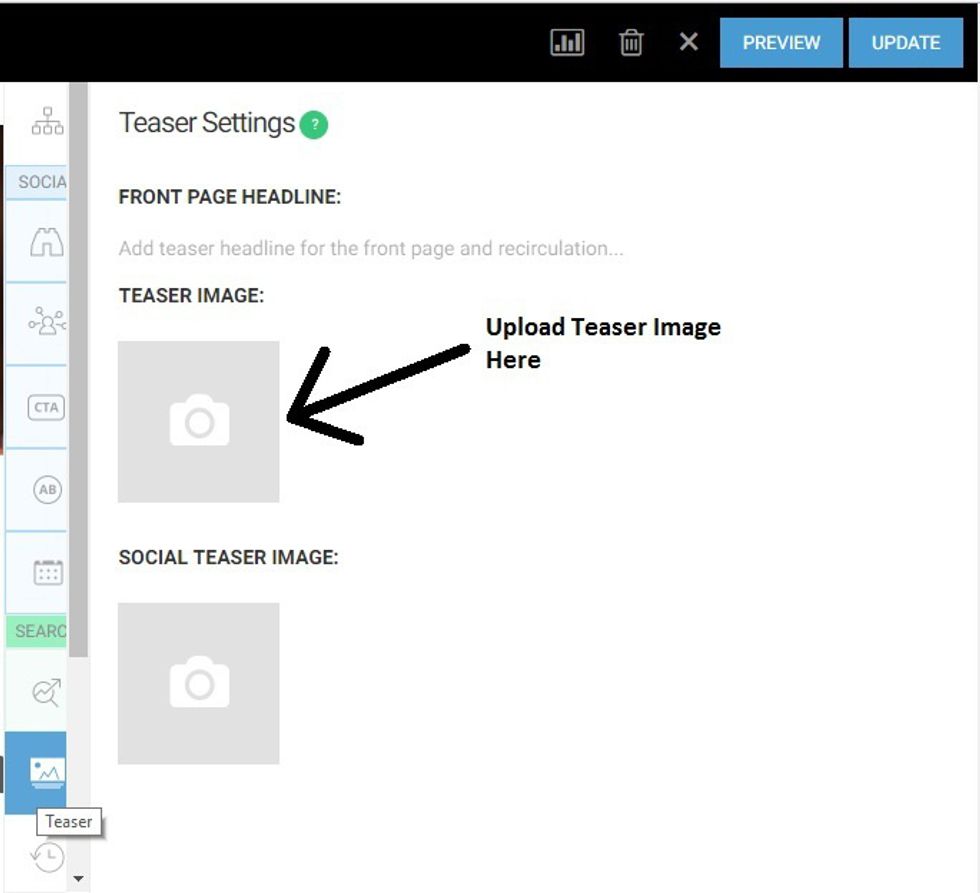This screenshot has height=893, width=980.
Task: Click the PREVIEW button
Action: [781, 43]
